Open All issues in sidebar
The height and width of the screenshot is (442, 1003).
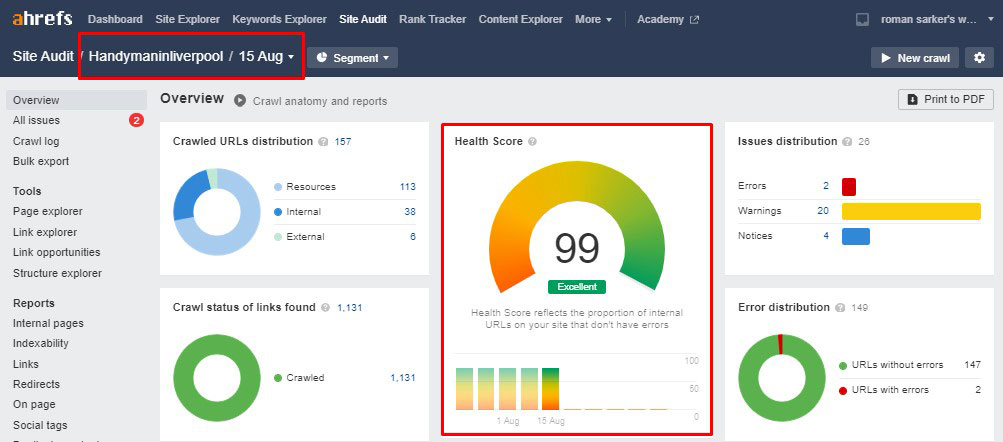37,121
